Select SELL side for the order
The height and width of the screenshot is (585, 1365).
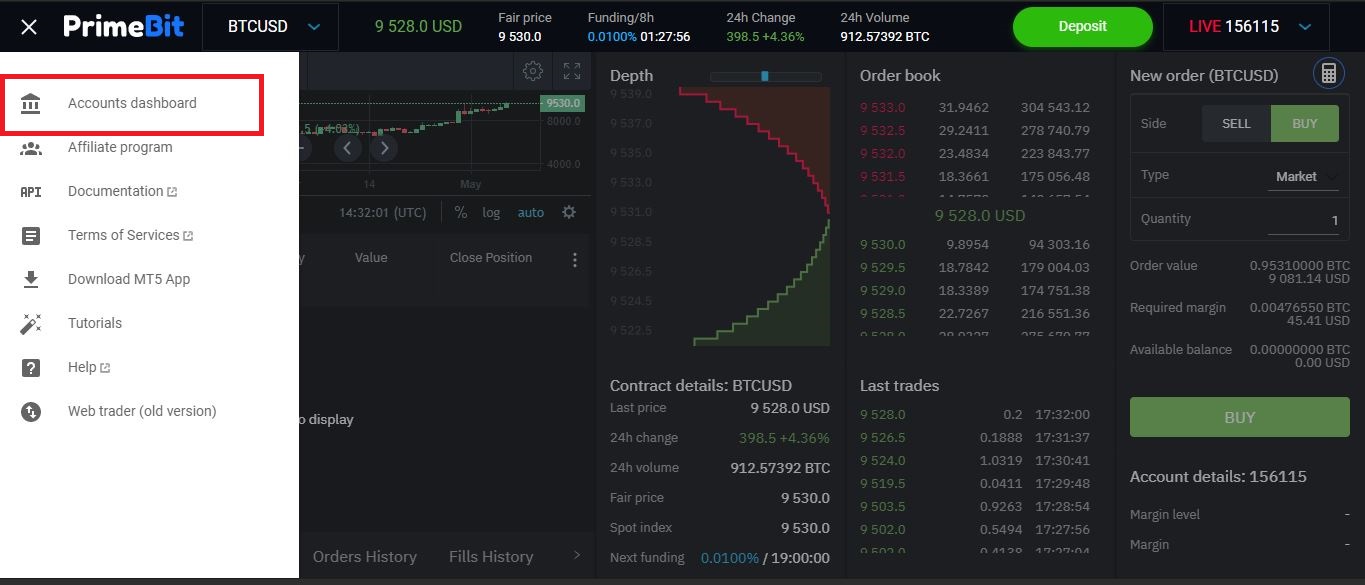1236,123
